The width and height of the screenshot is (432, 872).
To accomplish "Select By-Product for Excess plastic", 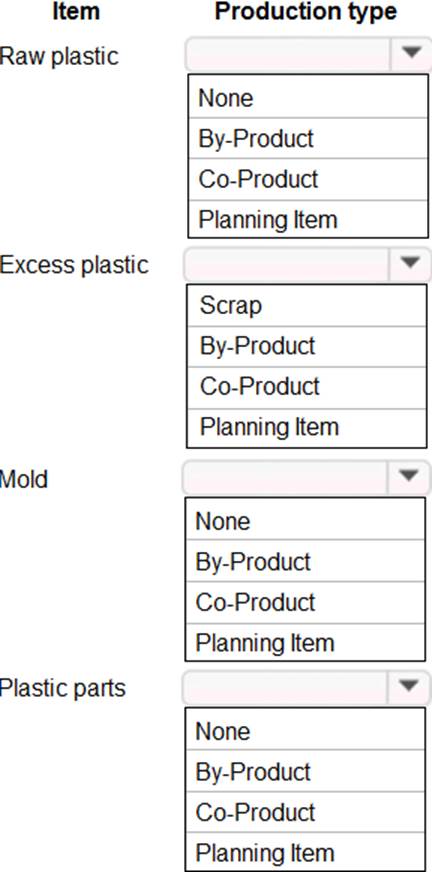I will (x=307, y=346).
